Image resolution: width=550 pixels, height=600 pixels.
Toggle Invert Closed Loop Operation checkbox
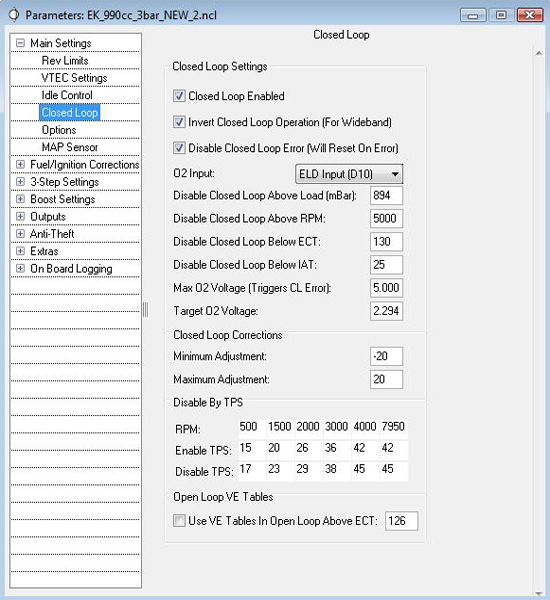click(x=179, y=122)
